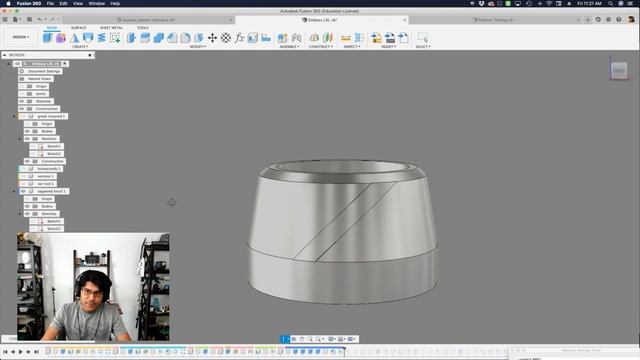The width and height of the screenshot is (640, 360).
Task: Open Document Settings in browser
Action: 44,71
